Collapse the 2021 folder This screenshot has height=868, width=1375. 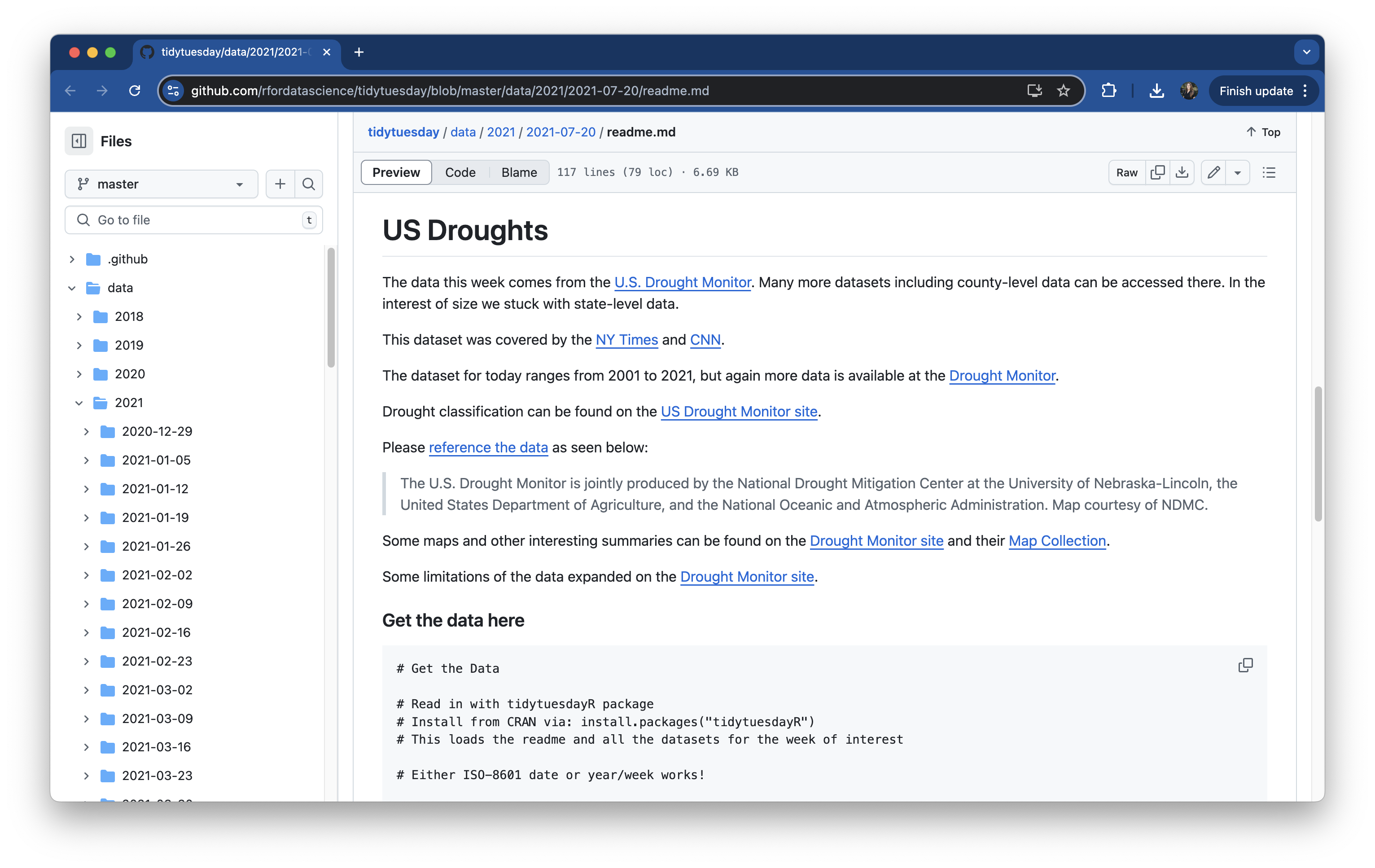coord(79,403)
